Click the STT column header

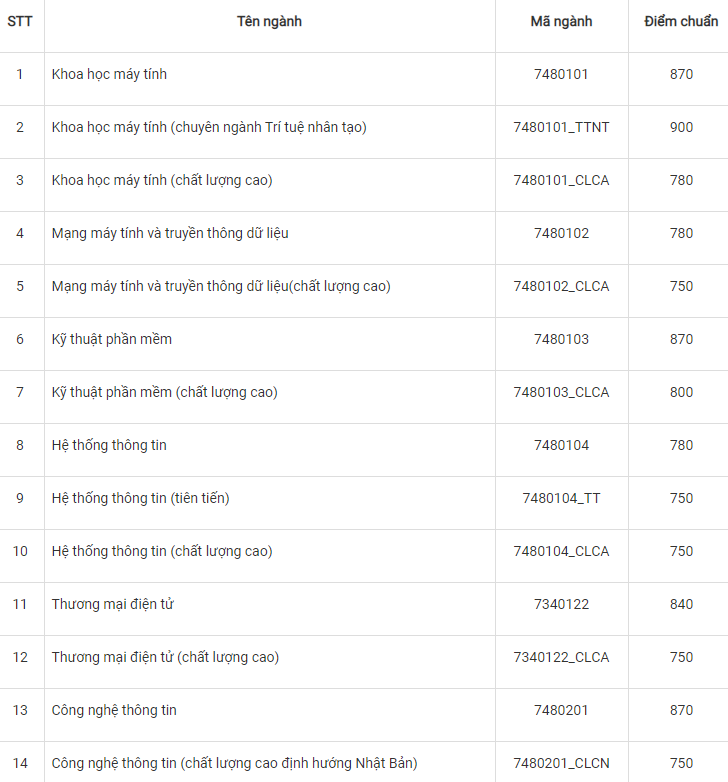(20, 21)
